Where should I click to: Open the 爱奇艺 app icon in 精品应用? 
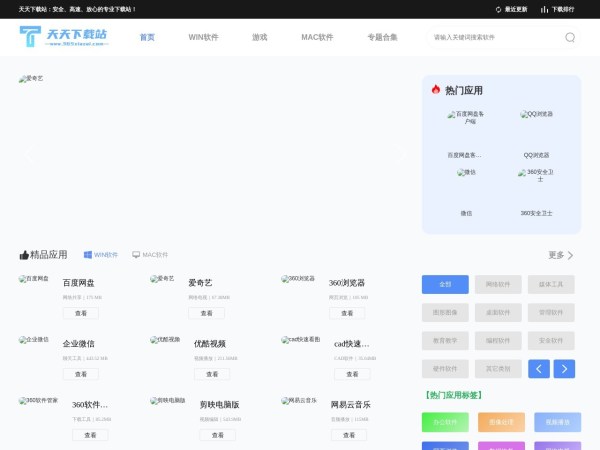(162, 279)
